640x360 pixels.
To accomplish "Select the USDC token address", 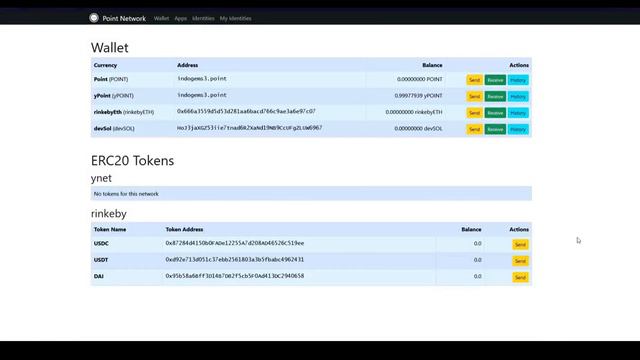I will (x=235, y=243).
